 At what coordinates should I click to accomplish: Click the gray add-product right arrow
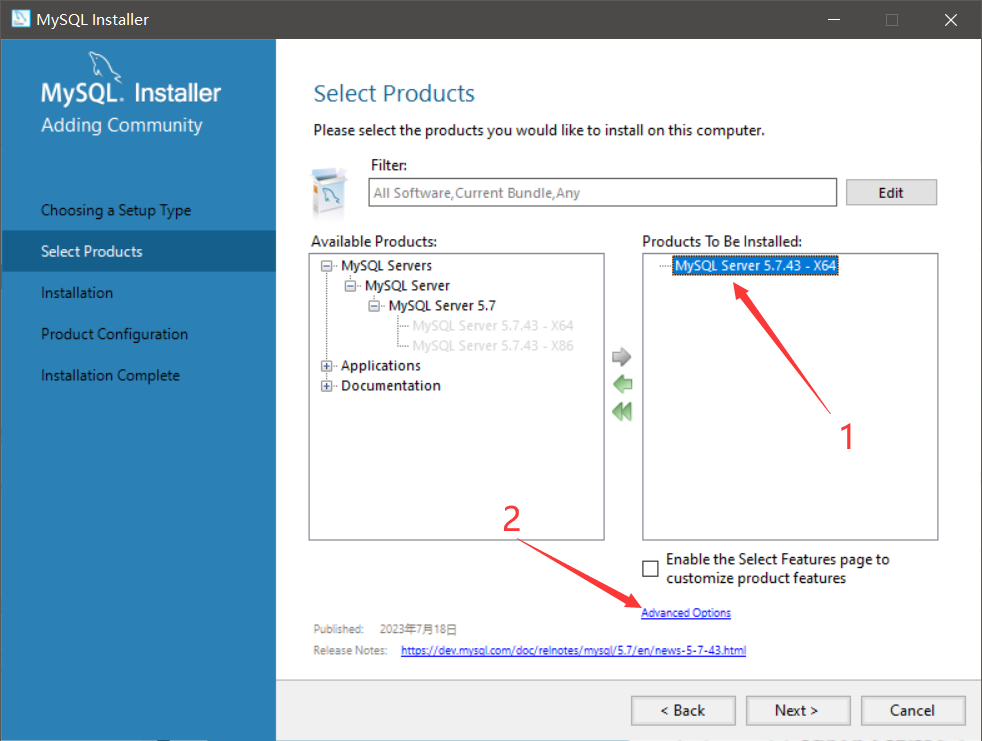[x=621, y=357]
